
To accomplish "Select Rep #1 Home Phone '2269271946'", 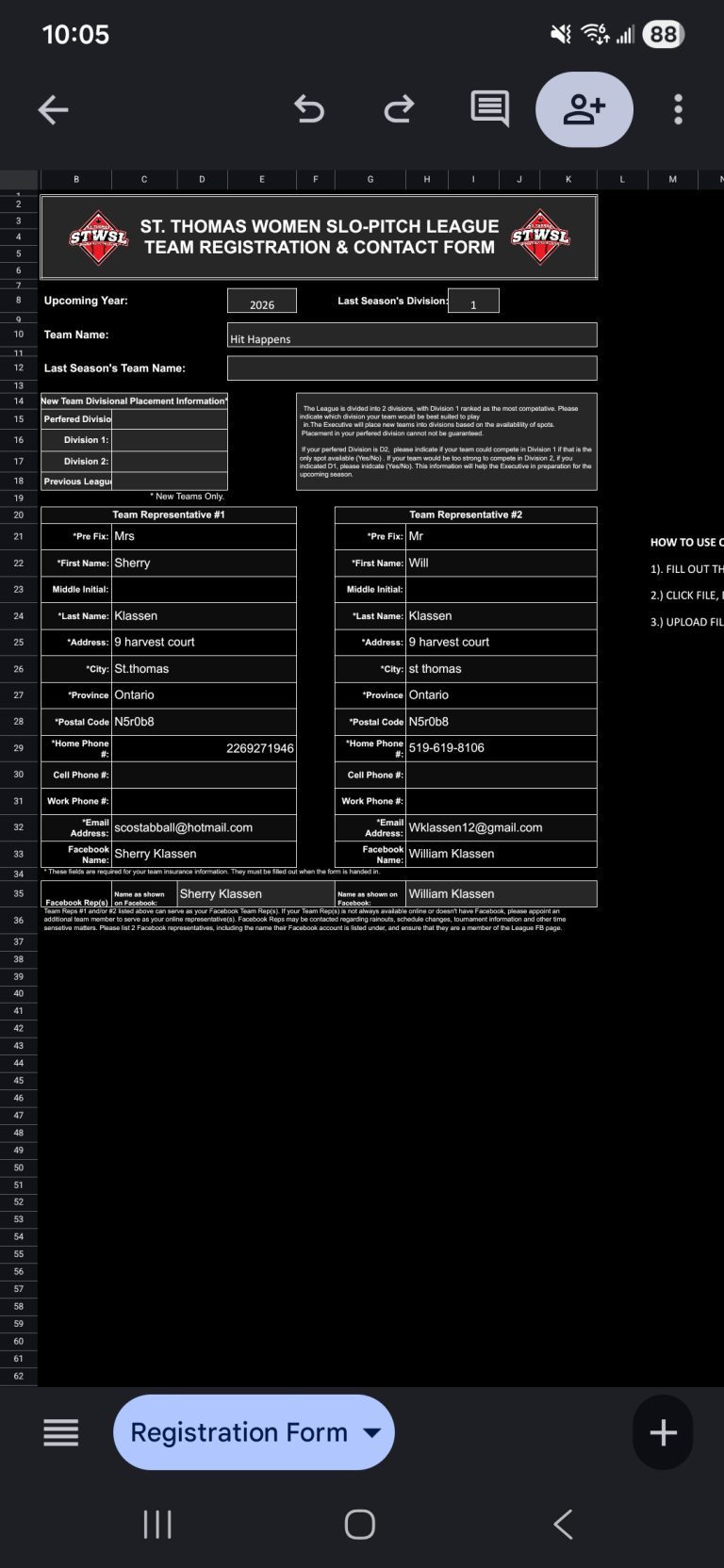I will pos(204,748).
